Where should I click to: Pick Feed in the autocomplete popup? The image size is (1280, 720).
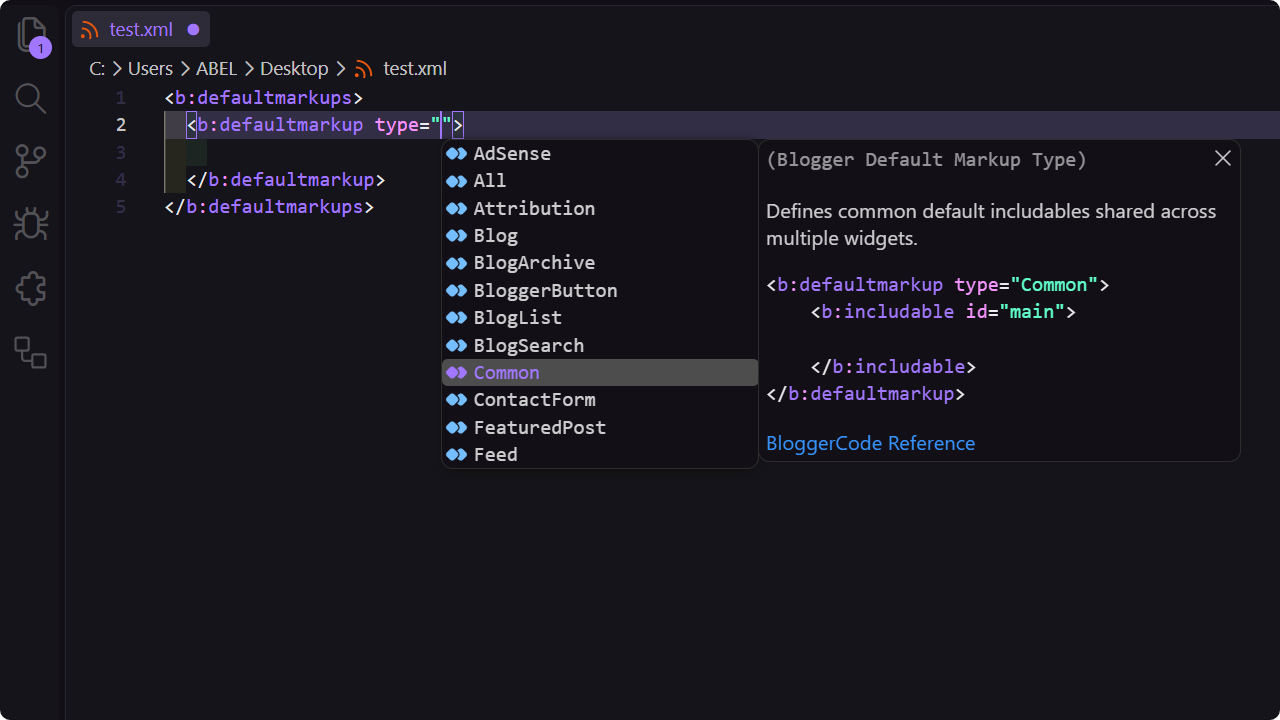click(x=600, y=454)
